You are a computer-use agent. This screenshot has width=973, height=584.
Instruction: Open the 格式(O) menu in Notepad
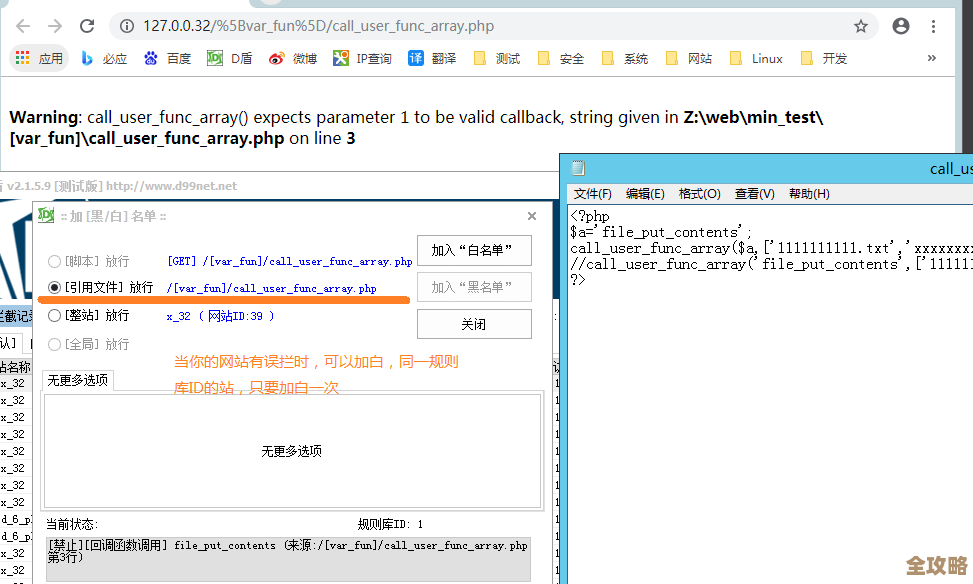pyautogui.click(x=699, y=193)
